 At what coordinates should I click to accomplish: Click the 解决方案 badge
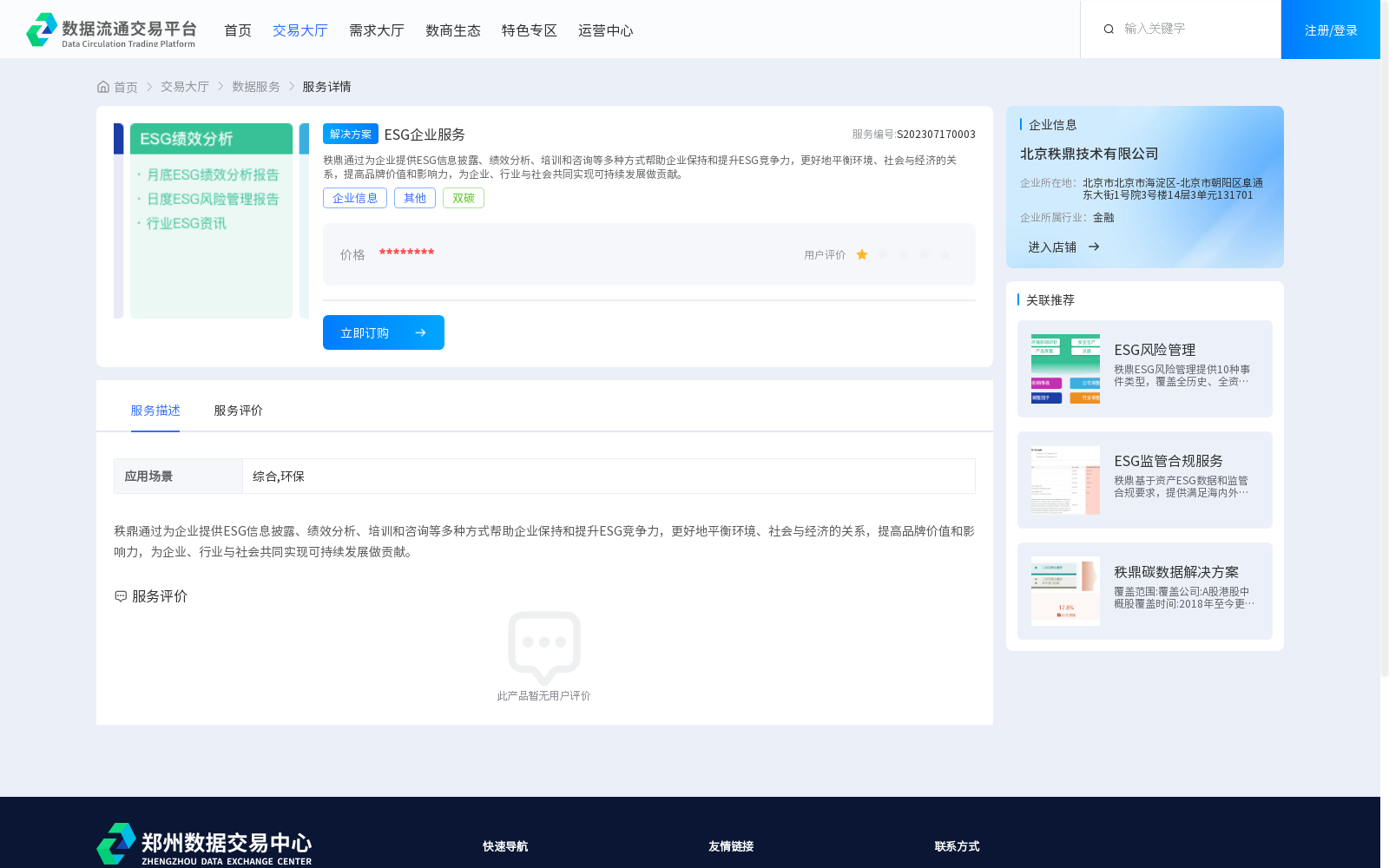click(351, 134)
